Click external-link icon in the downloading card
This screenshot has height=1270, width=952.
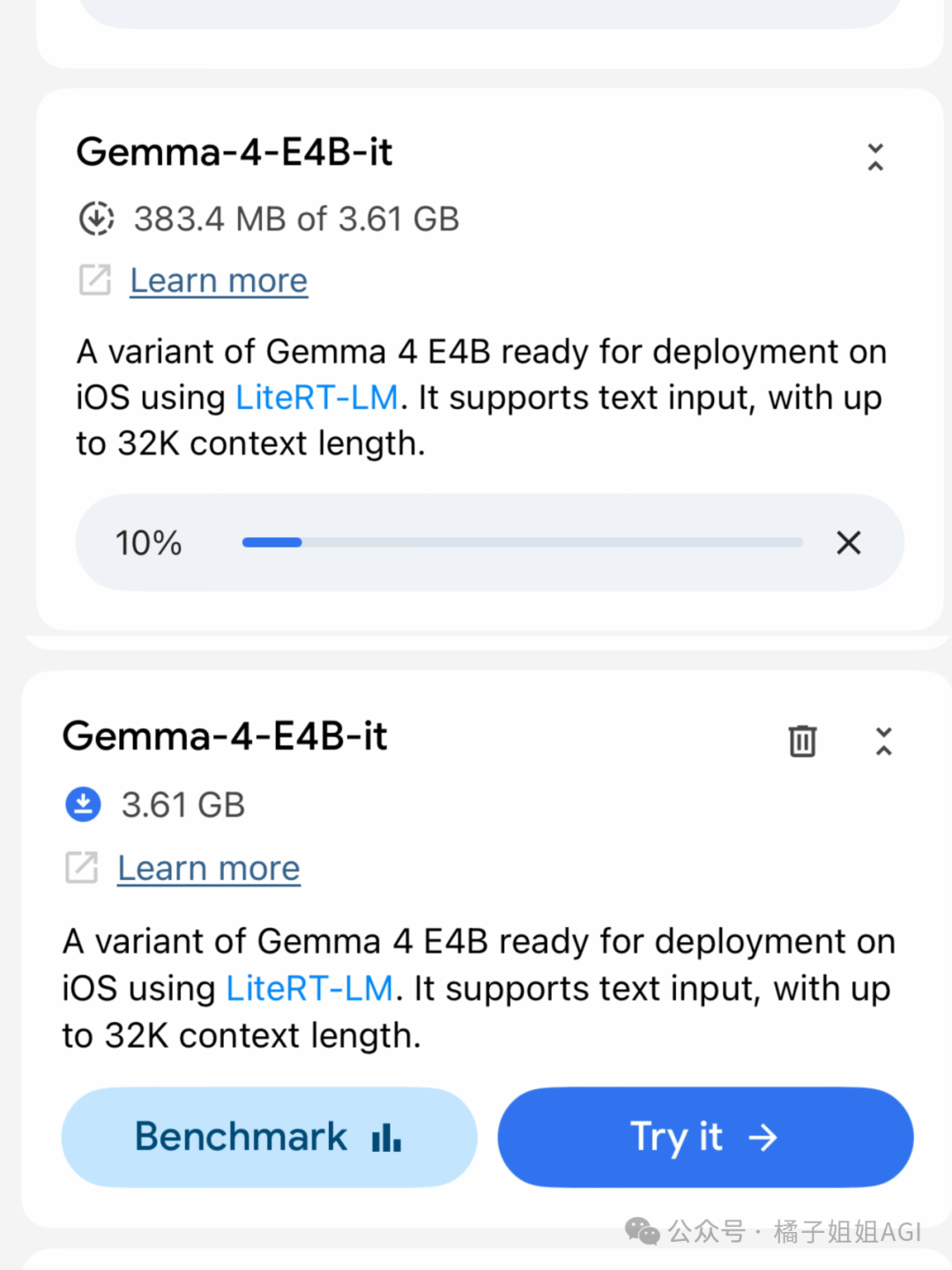click(x=95, y=280)
